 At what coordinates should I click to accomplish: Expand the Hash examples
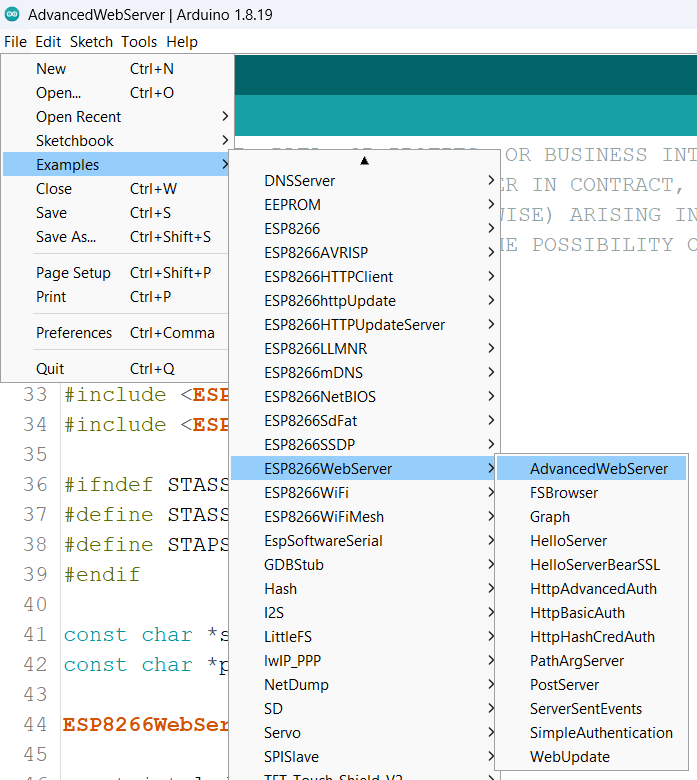click(x=364, y=588)
